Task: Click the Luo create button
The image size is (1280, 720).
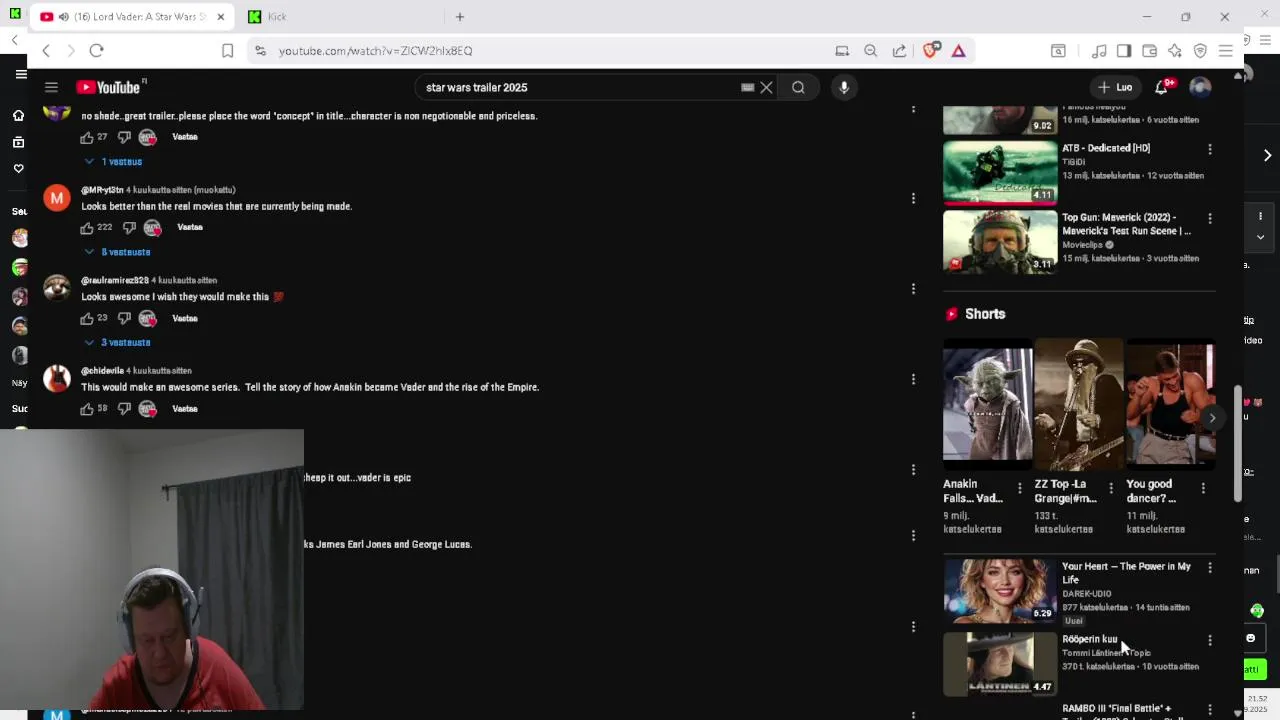Action: coord(1114,87)
